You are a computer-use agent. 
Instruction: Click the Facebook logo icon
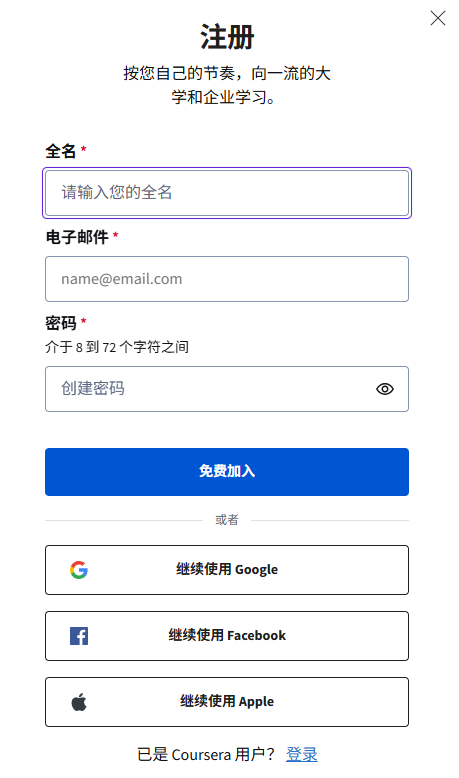tap(79, 636)
